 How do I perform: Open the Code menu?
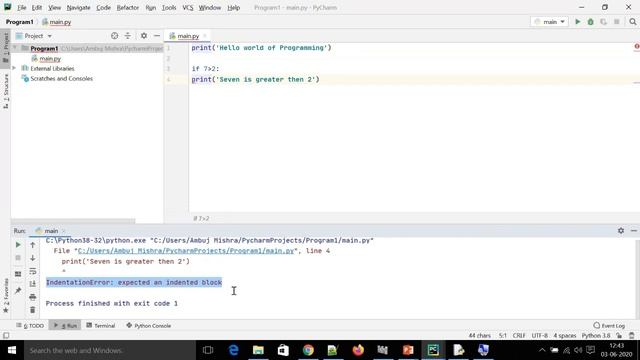(x=103, y=7)
